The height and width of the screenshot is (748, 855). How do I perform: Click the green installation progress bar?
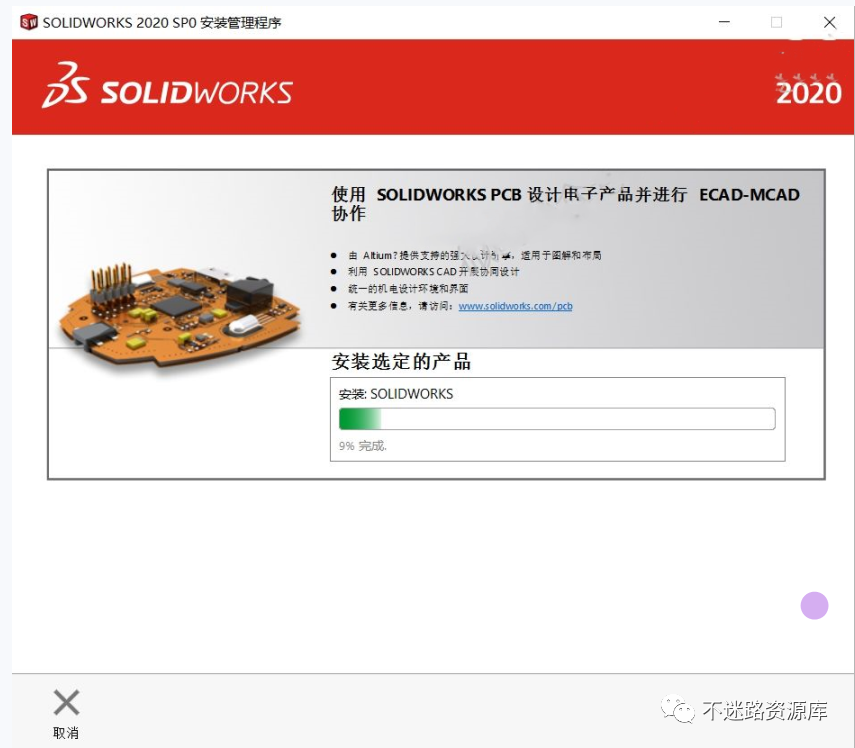click(x=557, y=419)
